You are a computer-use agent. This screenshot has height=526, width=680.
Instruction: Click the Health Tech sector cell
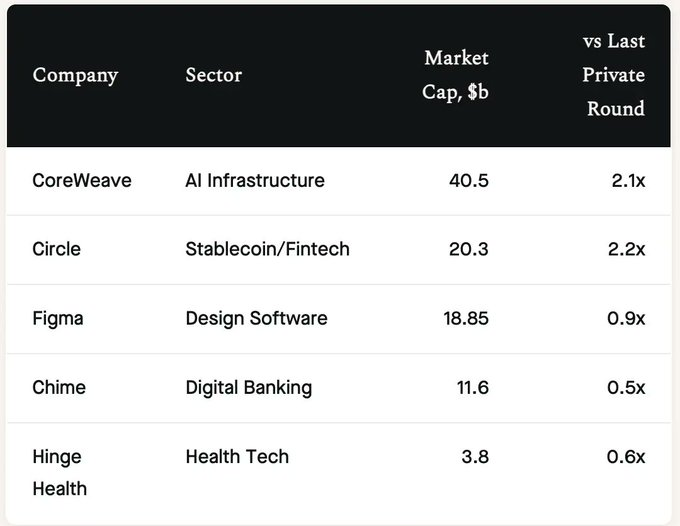click(x=237, y=457)
